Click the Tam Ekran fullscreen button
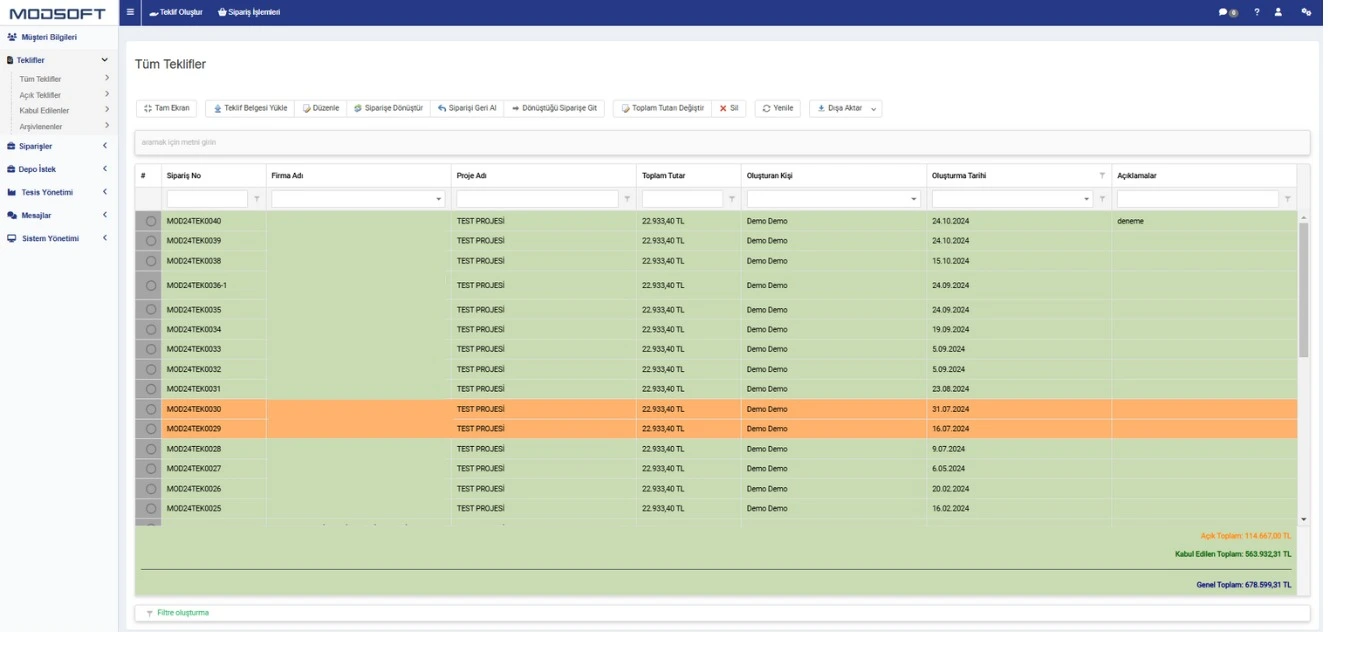1365x658 pixels. point(166,108)
